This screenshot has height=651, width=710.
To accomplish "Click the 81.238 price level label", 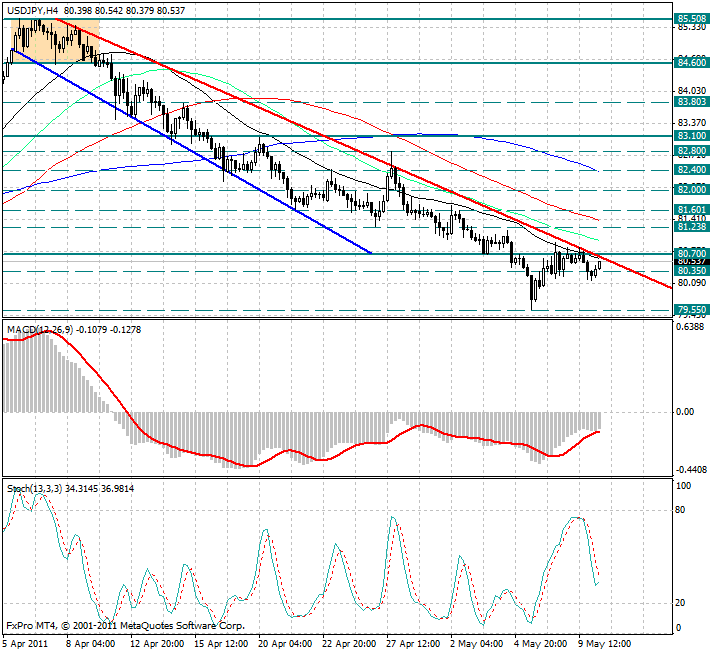I will 691,226.
